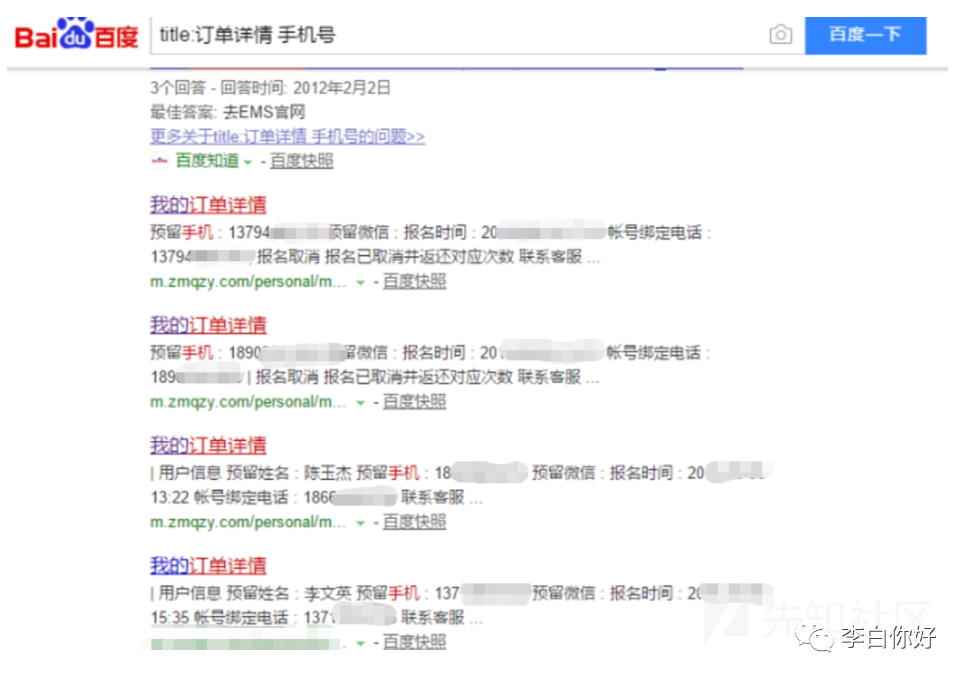The image size is (968, 680).
Task: Open 百度快照 under the 13794 result
Action: point(414,282)
